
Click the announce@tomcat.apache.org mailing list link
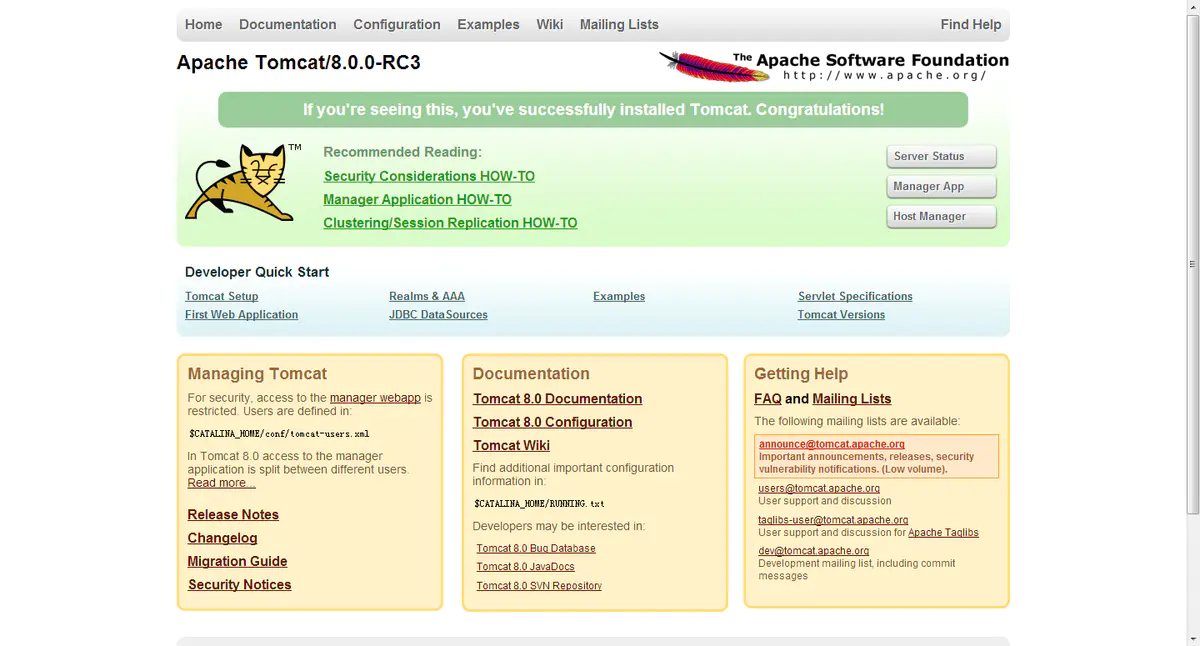(831, 444)
